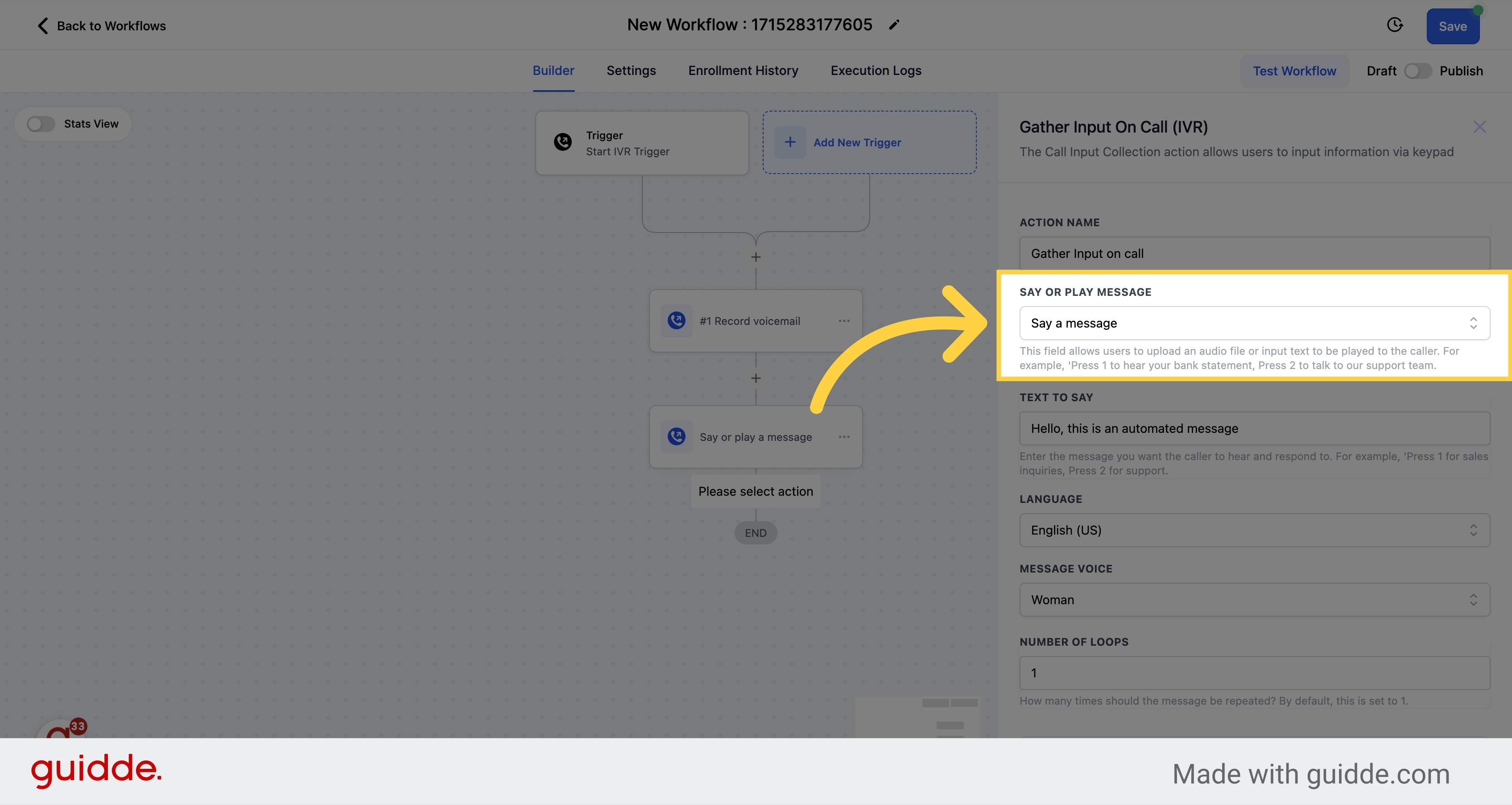Screen dimensions: 1512x805
Task: Switch to the Builder tab
Action: coord(553,71)
